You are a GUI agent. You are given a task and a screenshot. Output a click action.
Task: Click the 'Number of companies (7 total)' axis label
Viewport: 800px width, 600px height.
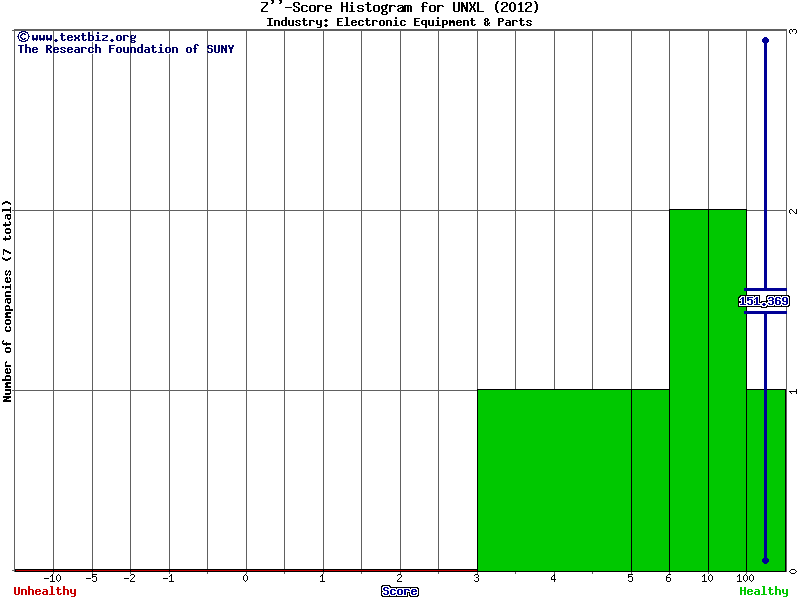tap(7, 301)
